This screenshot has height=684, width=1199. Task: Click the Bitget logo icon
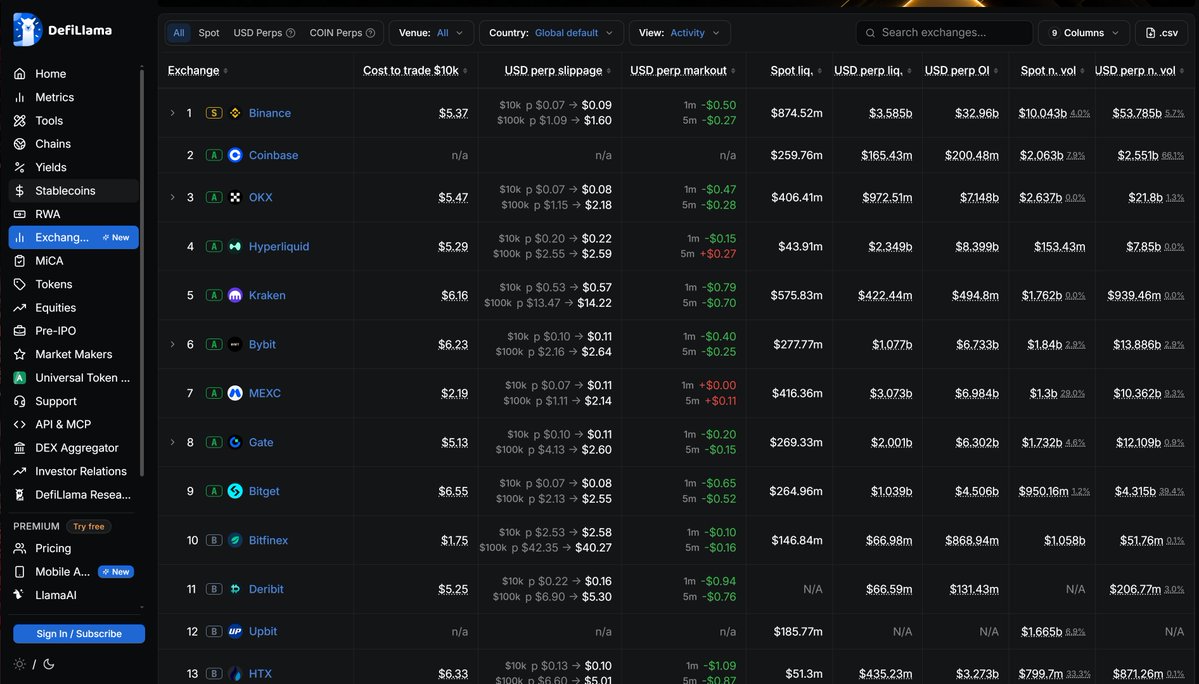235,491
